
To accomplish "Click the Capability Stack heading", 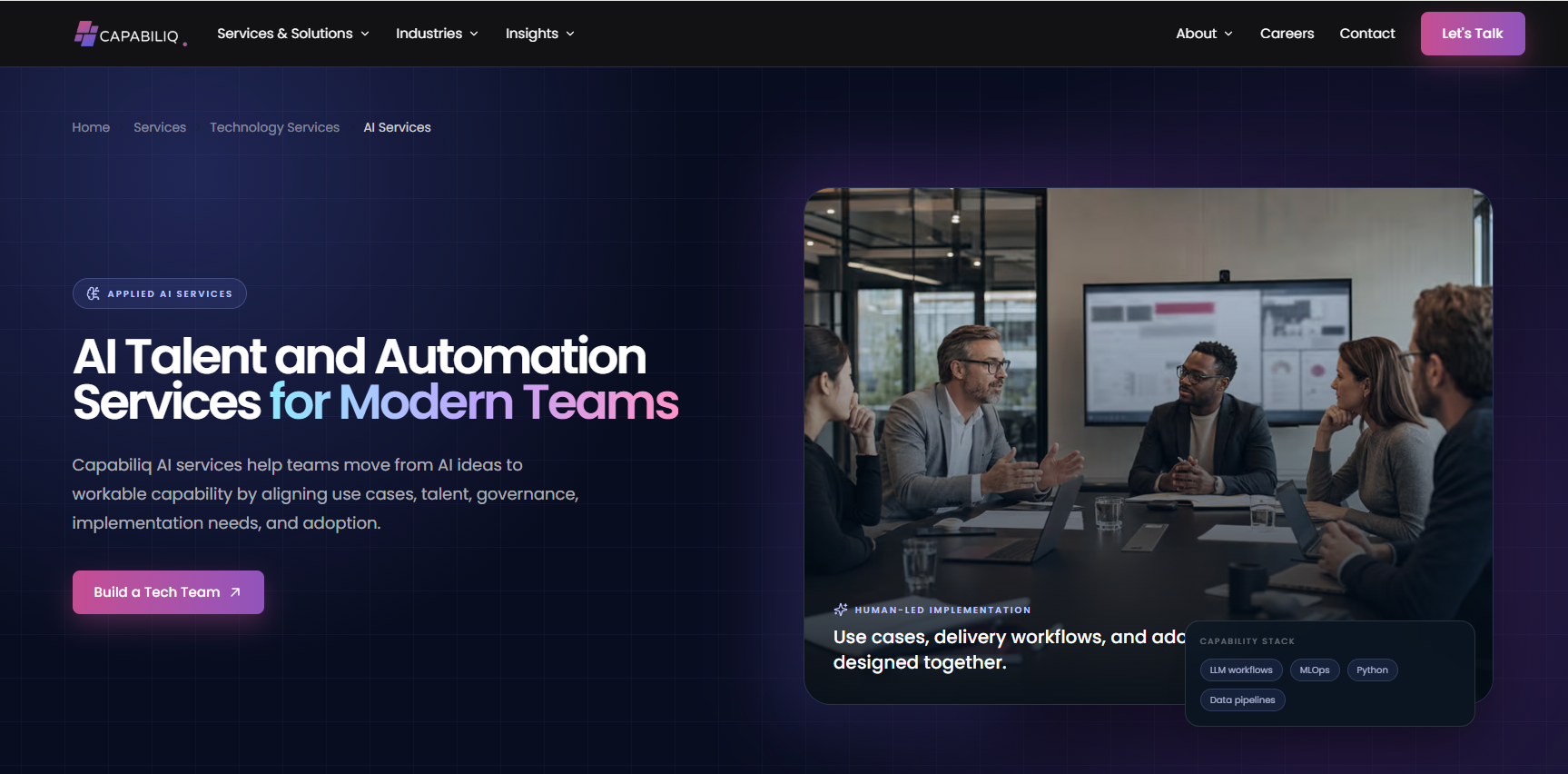I will point(1247,641).
